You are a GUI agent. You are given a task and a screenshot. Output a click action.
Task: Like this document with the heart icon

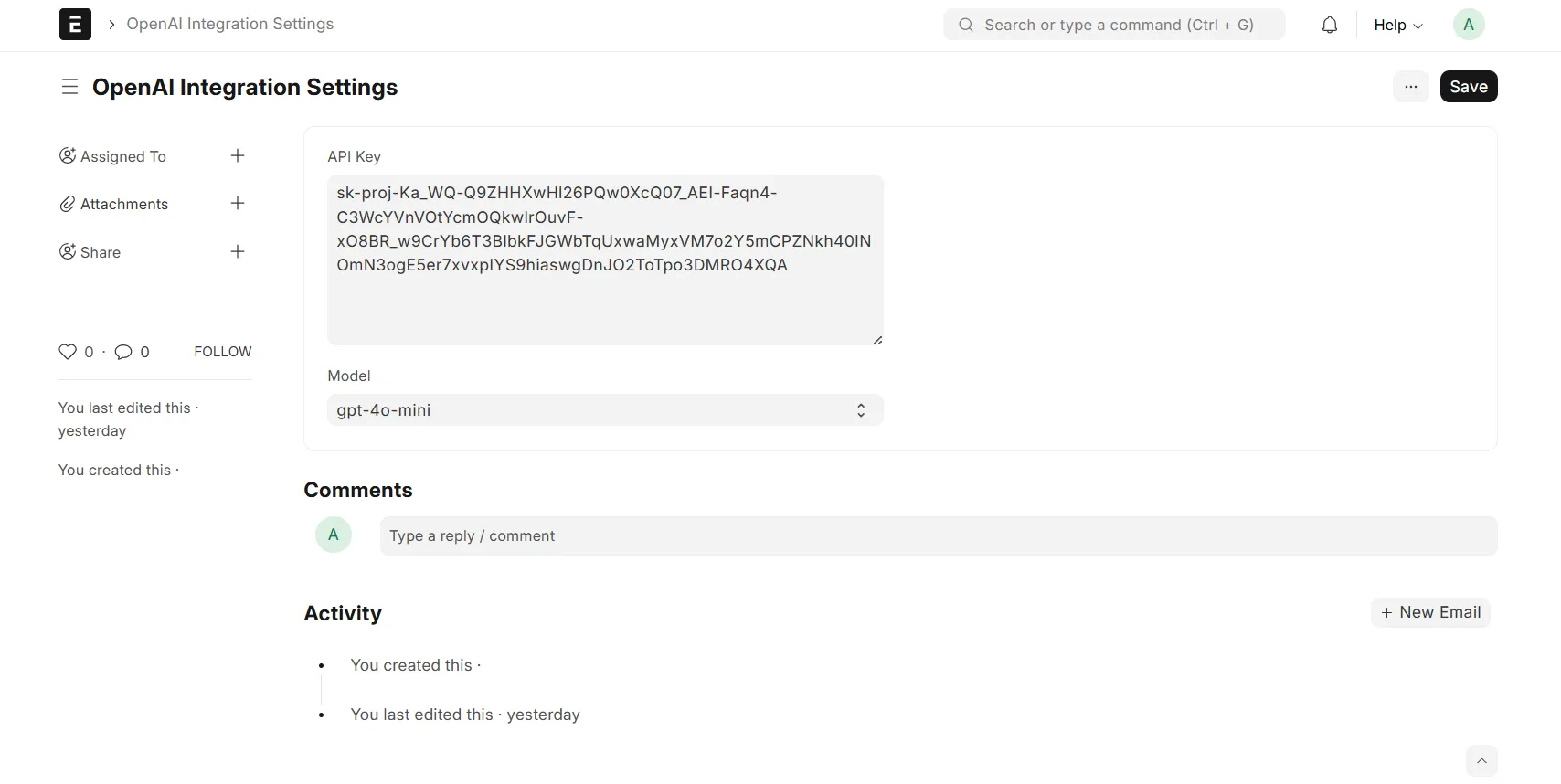coord(68,352)
